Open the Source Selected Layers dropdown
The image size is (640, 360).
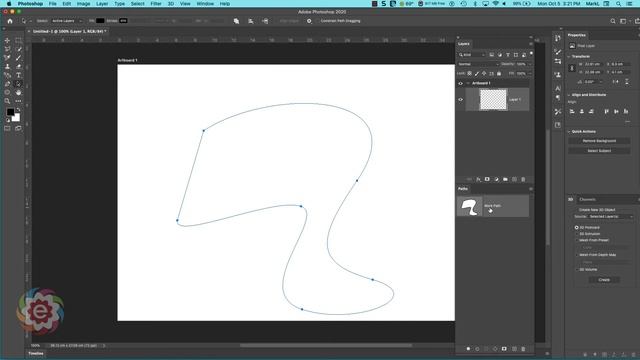point(611,217)
